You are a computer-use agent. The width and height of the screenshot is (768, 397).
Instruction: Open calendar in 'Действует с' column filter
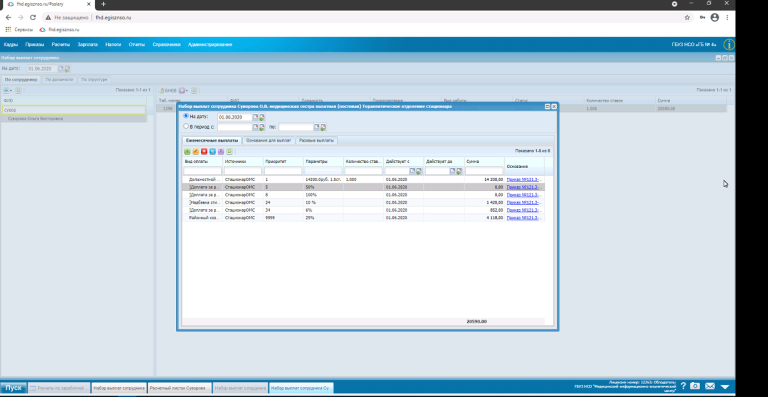coord(412,171)
